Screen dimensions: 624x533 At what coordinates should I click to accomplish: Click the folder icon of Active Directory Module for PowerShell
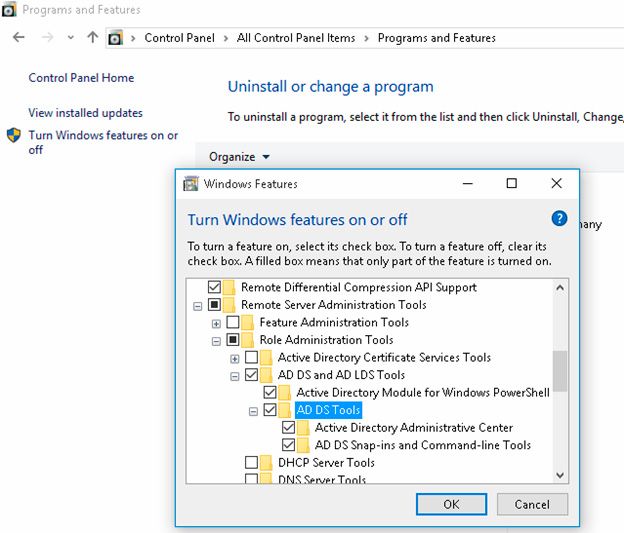coord(285,392)
